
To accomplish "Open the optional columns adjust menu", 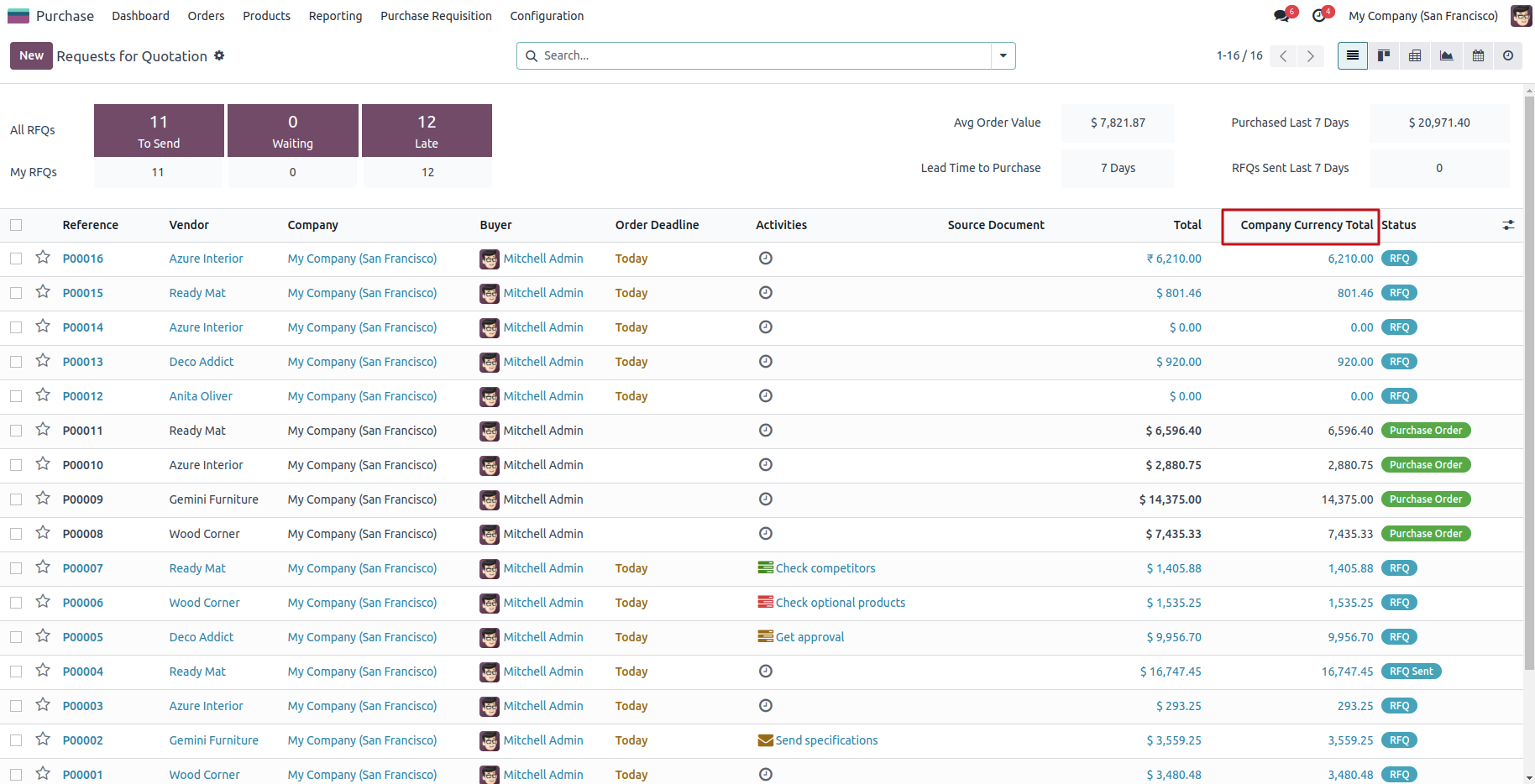I will click(x=1508, y=225).
